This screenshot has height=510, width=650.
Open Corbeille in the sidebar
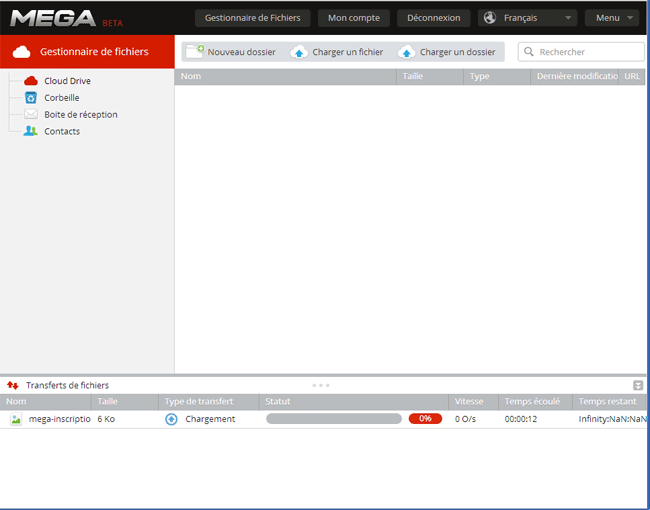click(x=61, y=97)
